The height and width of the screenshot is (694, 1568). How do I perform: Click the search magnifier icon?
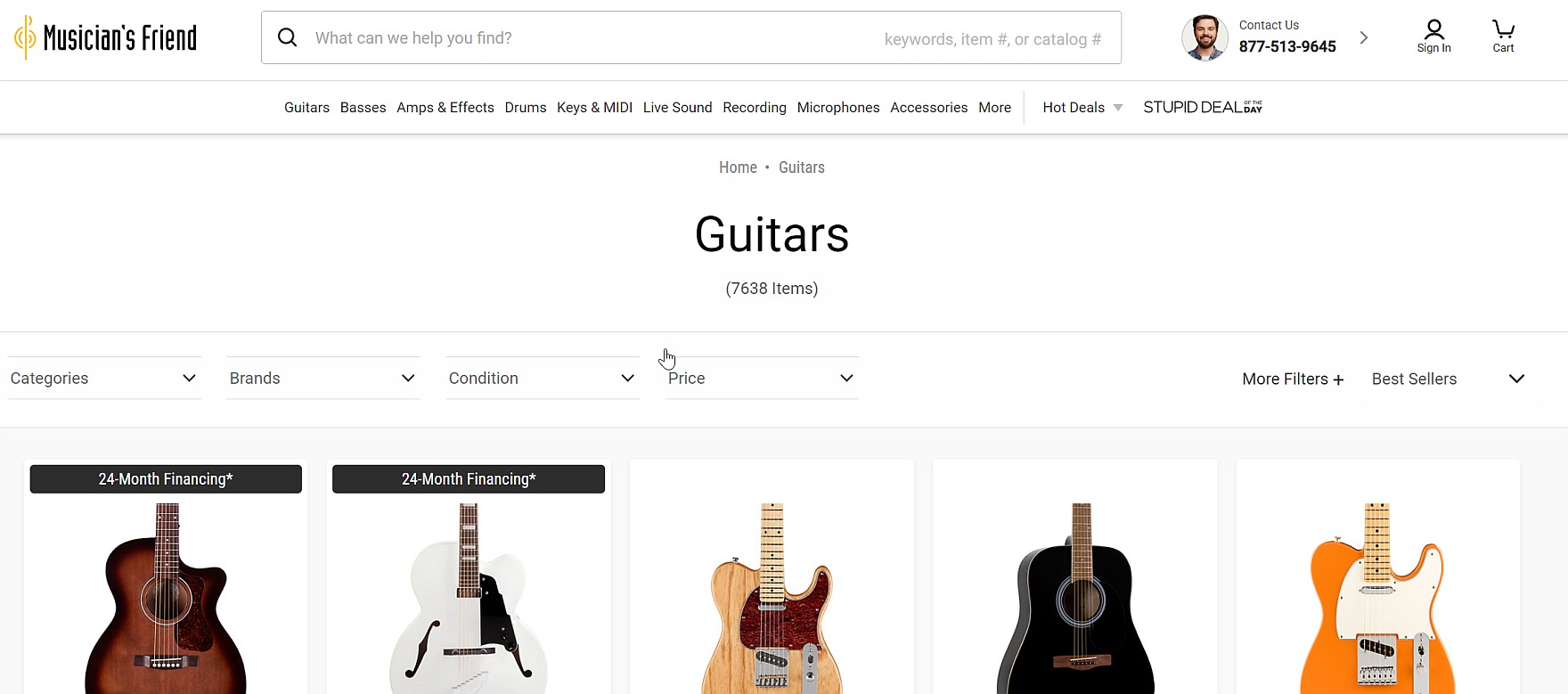288,37
